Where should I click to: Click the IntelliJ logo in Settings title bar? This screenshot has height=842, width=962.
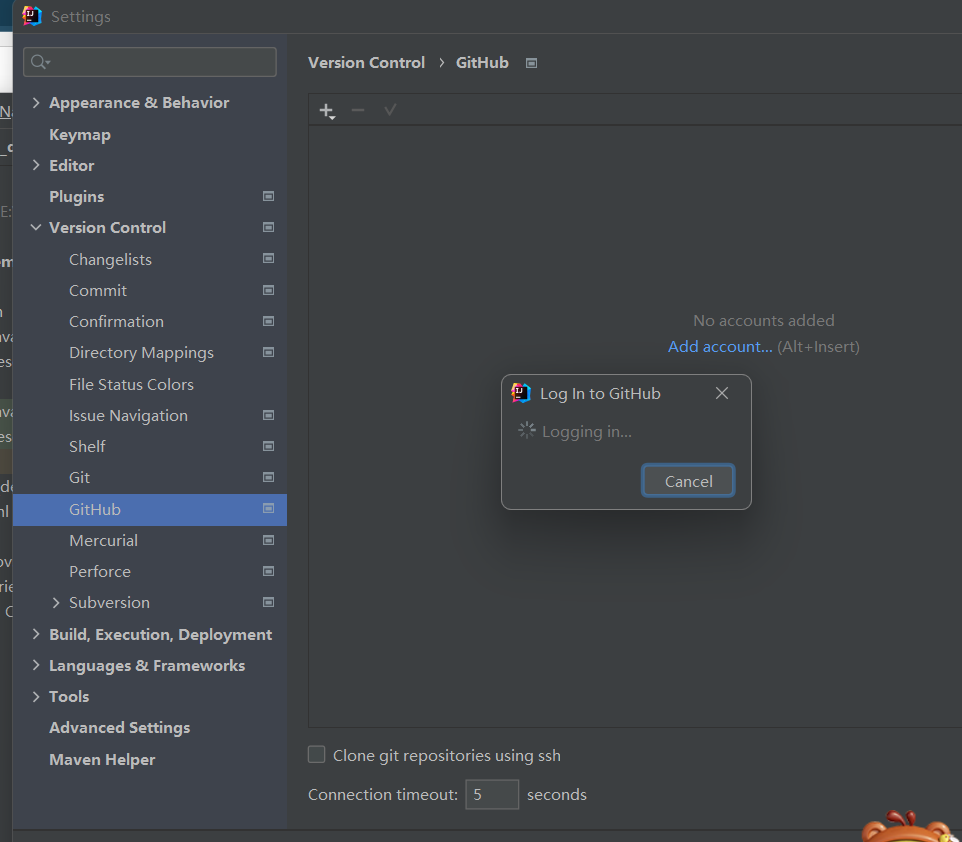31,16
